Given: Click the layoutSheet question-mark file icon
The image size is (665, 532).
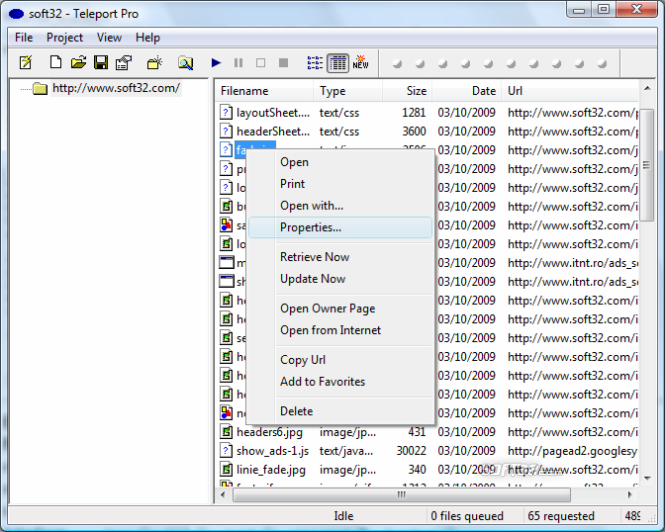Looking at the screenshot, I should click(226, 113).
